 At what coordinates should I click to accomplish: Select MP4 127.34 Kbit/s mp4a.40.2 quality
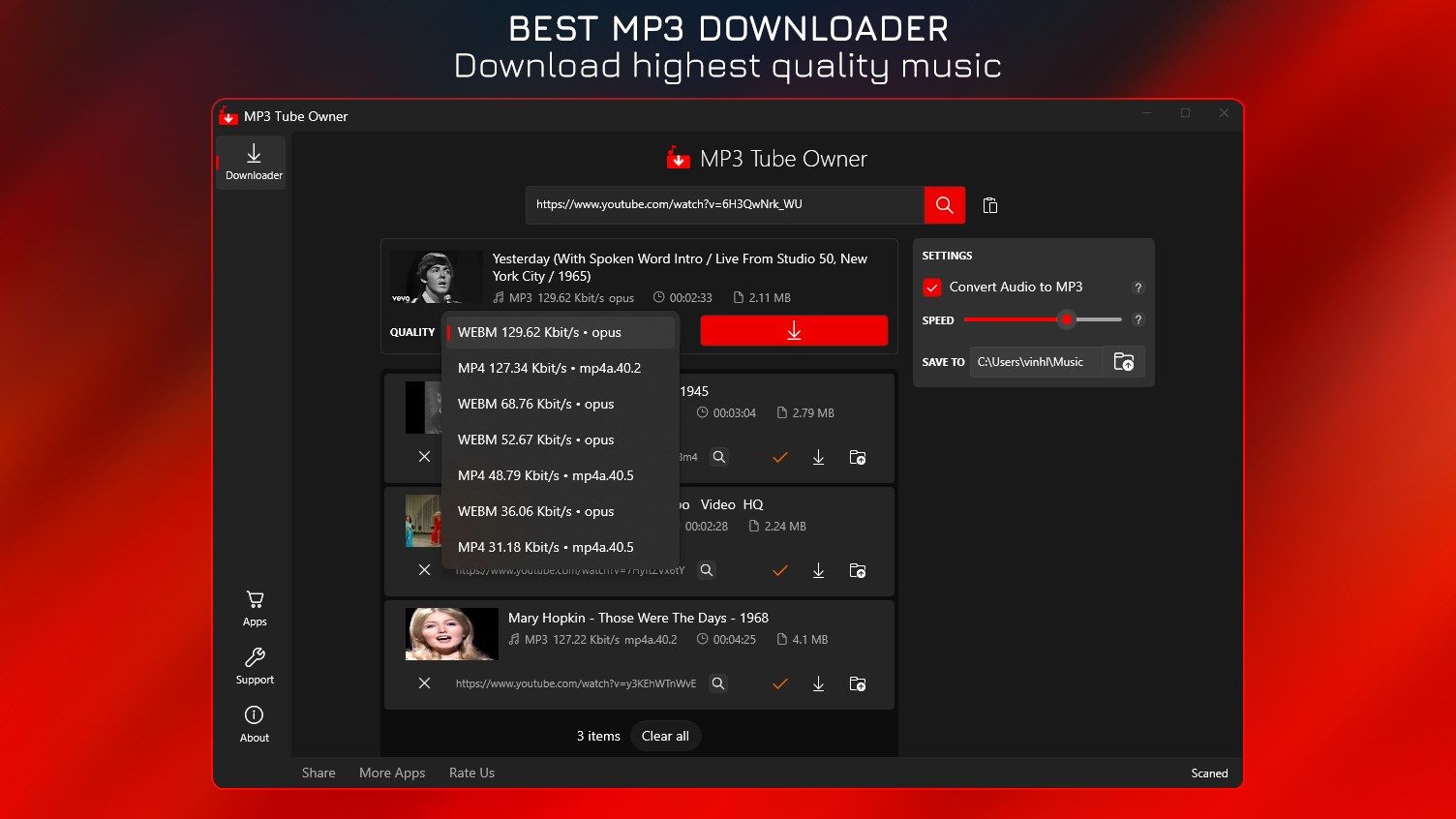pos(560,368)
